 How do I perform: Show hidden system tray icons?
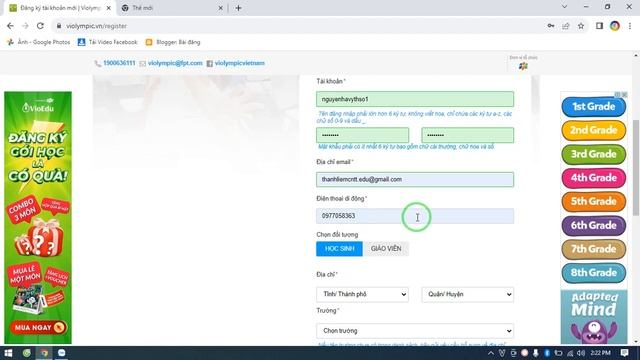491,353
